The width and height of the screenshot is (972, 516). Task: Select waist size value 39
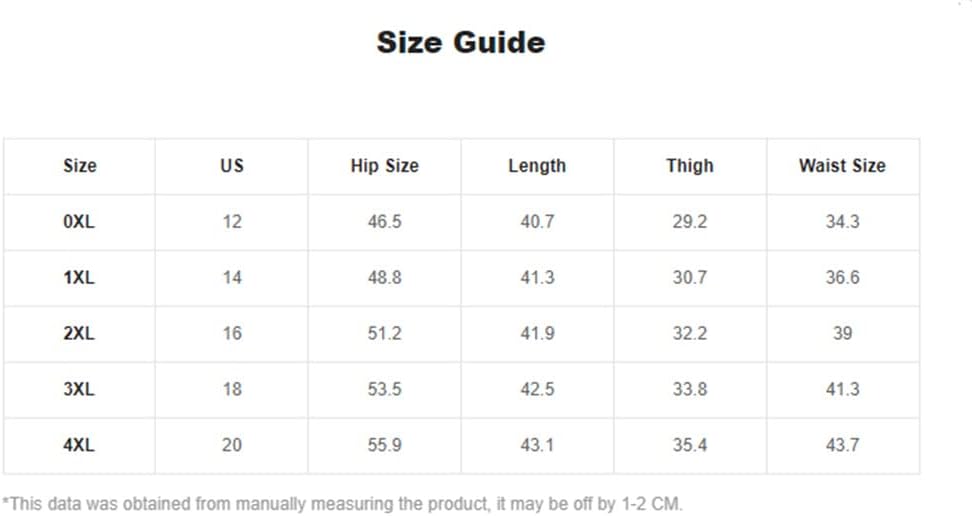[x=842, y=333]
